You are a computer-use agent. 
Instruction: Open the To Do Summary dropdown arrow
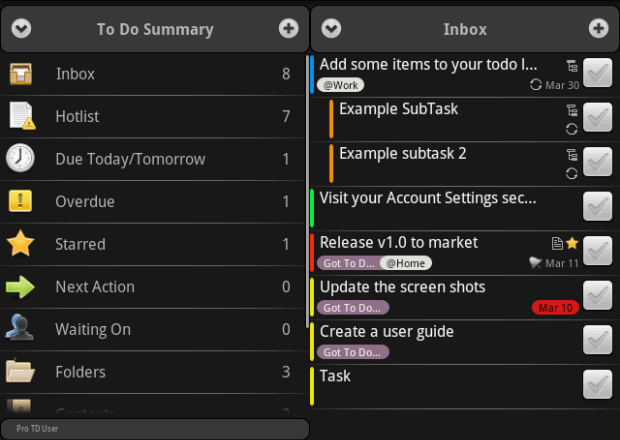[x=21, y=28]
